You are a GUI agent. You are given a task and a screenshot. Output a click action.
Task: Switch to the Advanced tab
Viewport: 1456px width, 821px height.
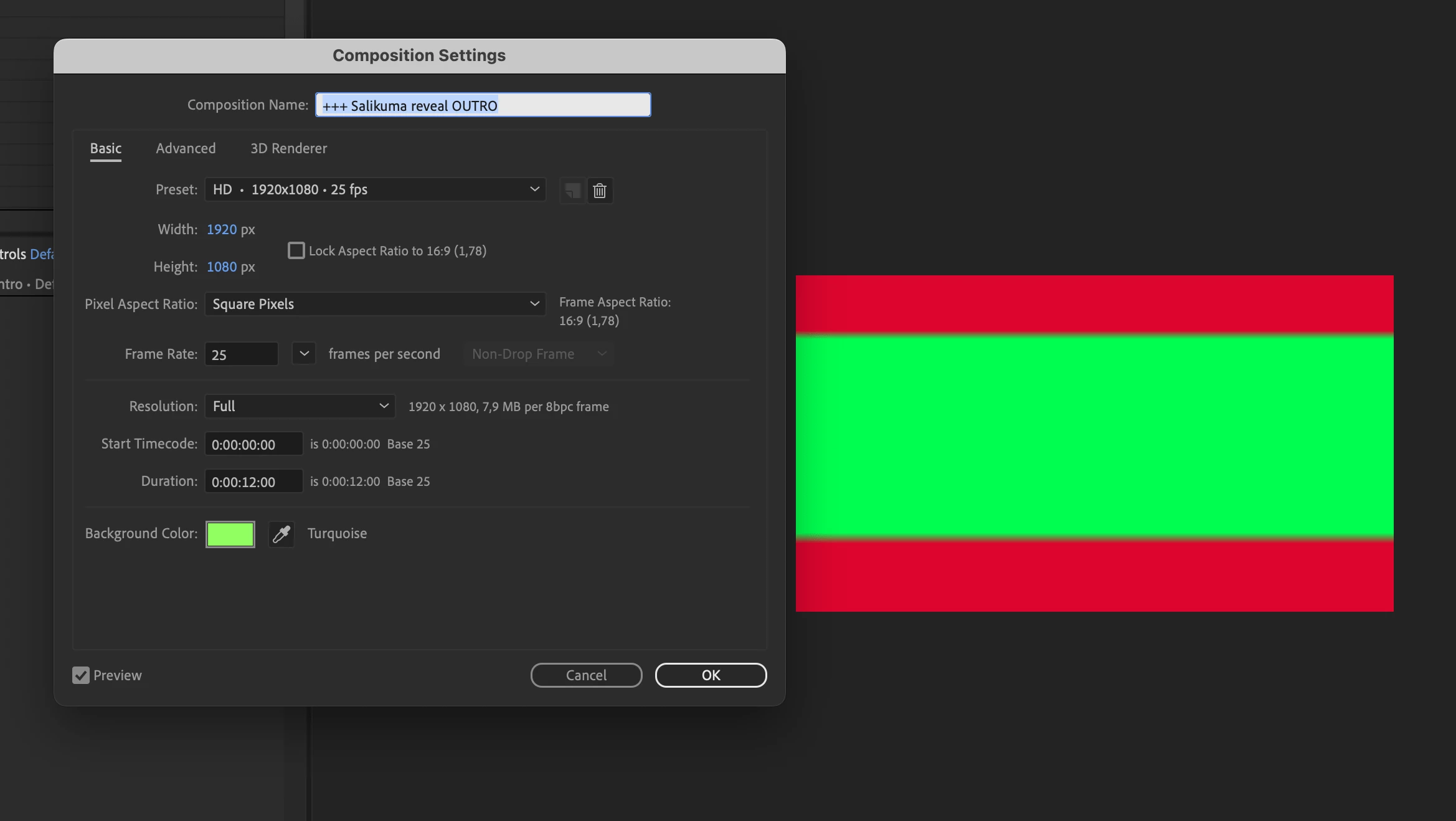pyautogui.click(x=186, y=148)
